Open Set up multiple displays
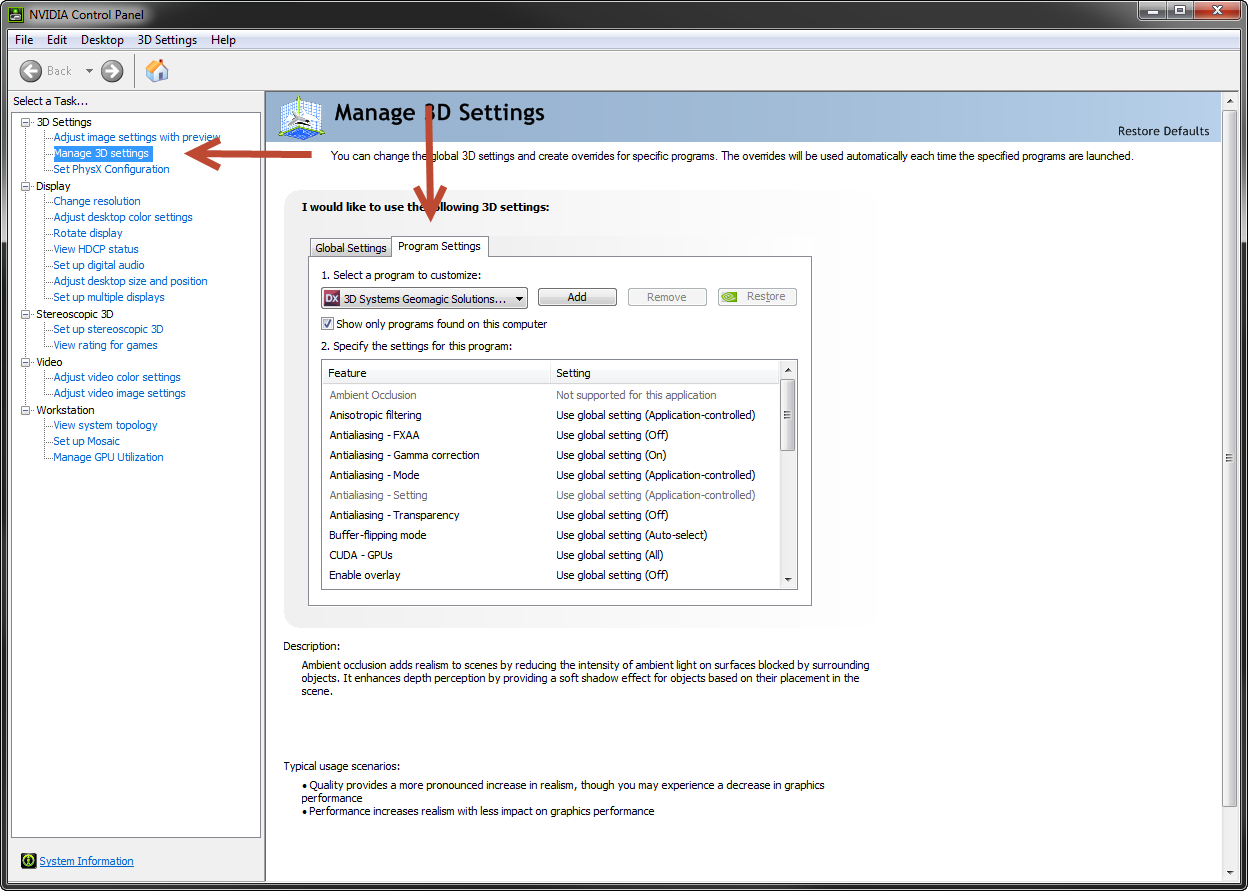This screenshot has height=891, width=1248. [x=109, y=297]
